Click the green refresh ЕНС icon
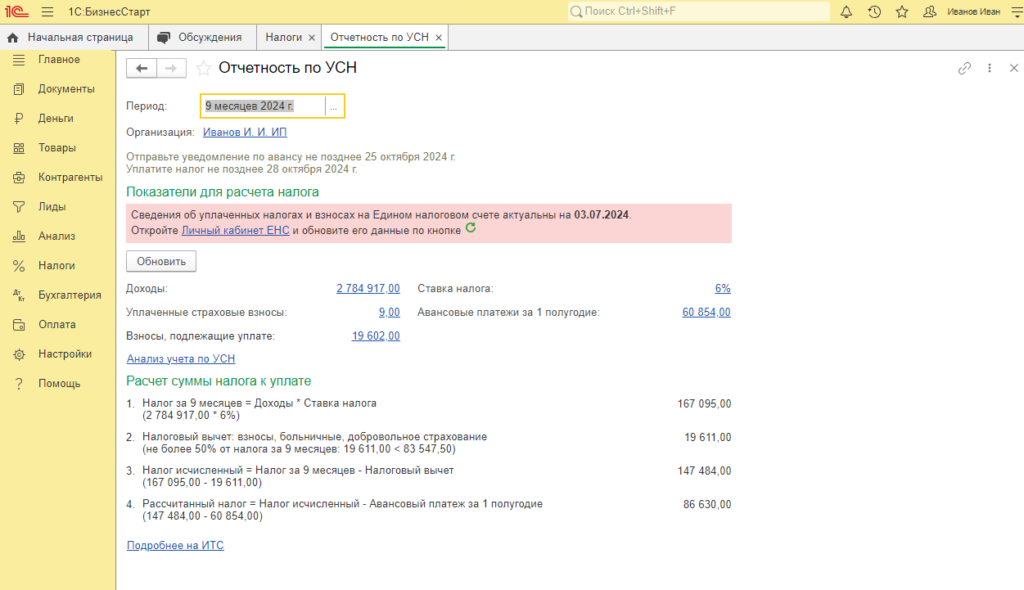The width and height of the screenshot is (1024, 590). coord(470,229)
